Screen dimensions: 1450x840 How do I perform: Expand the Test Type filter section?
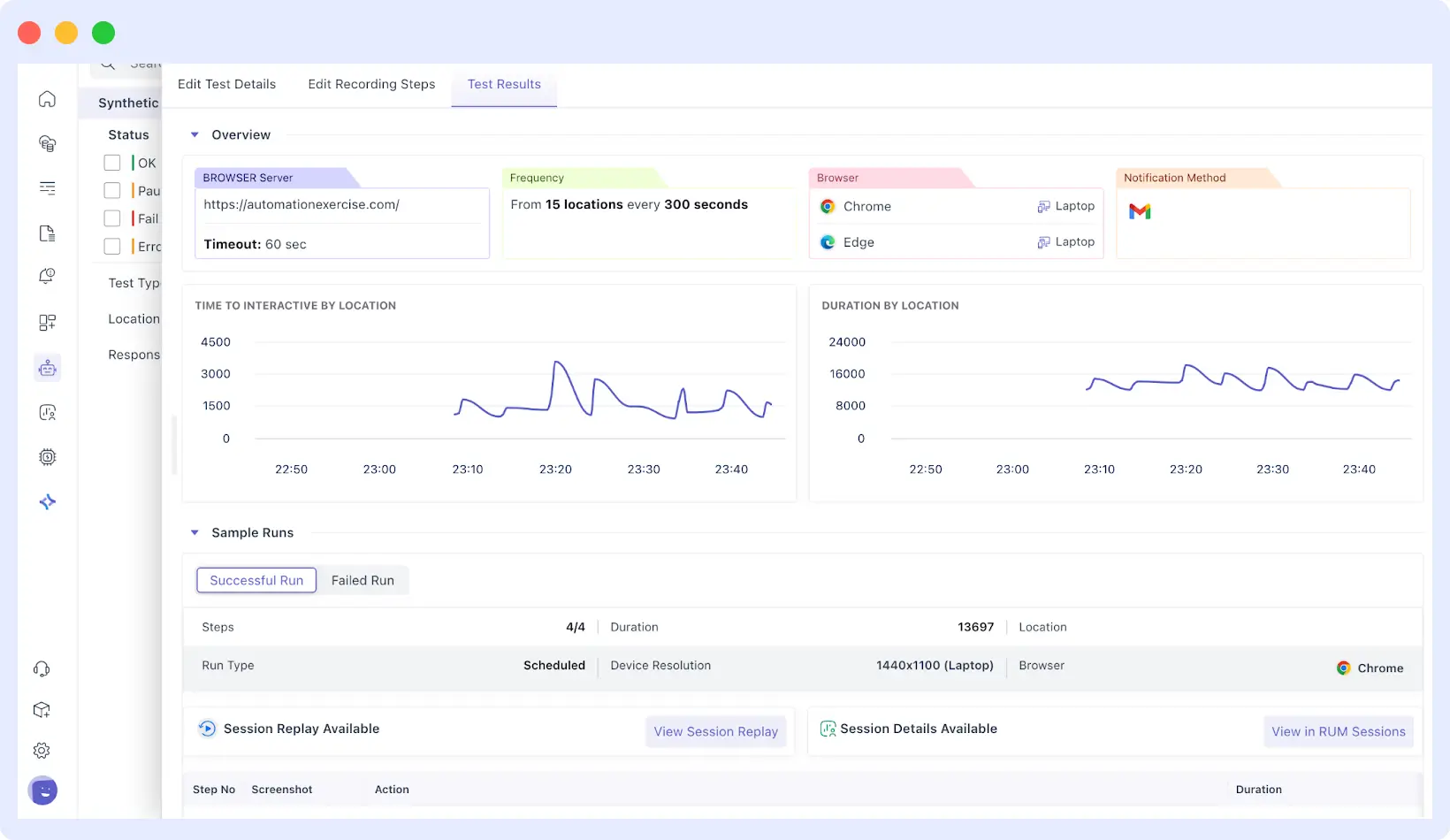[x=134, y=283]
